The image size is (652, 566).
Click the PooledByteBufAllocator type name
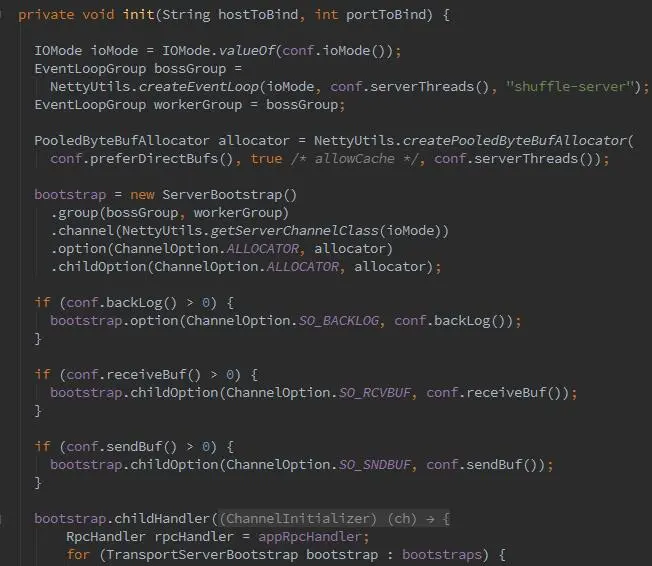click(121, 141)
